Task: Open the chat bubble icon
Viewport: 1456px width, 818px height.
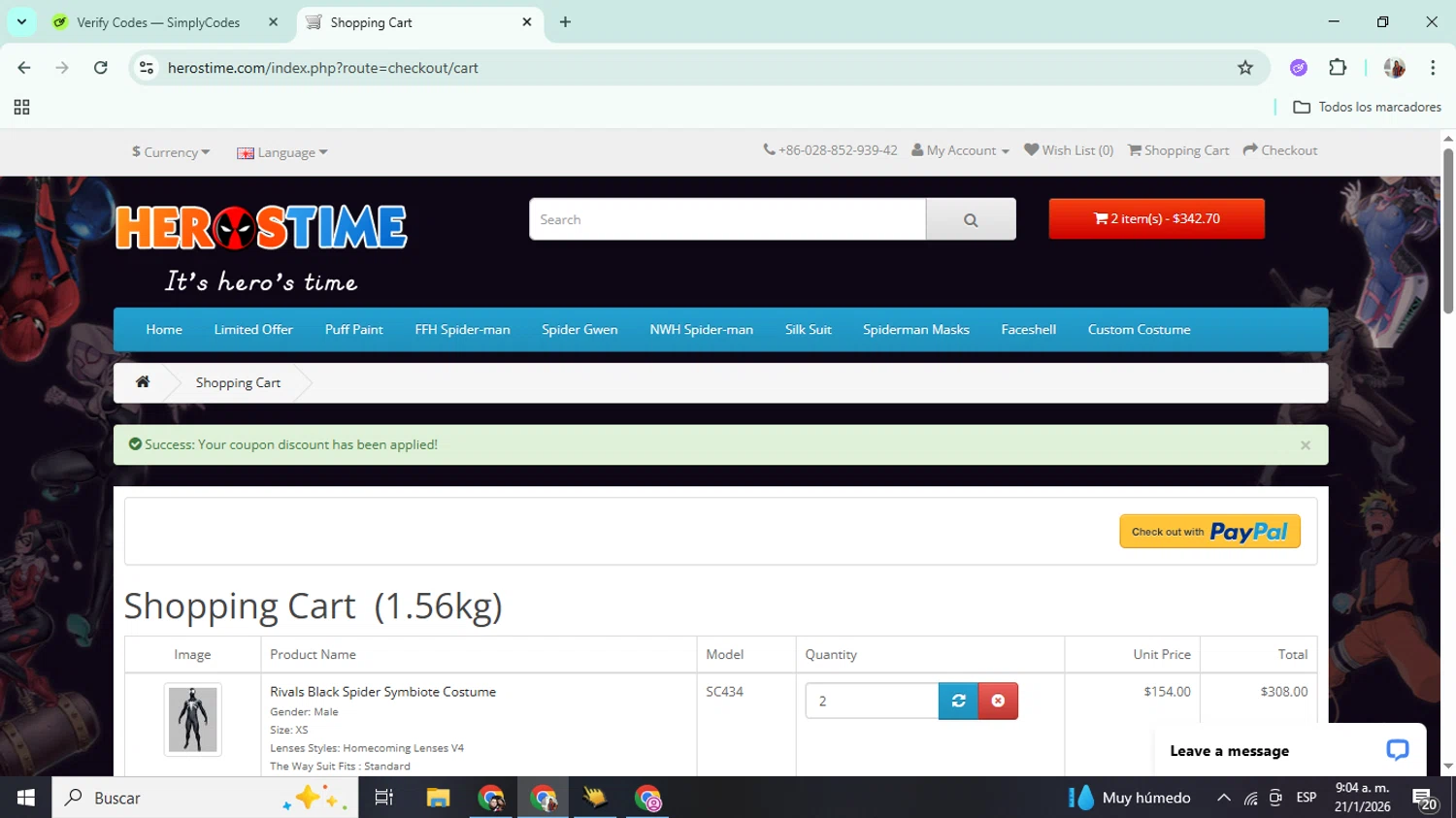Action: 1397,750
